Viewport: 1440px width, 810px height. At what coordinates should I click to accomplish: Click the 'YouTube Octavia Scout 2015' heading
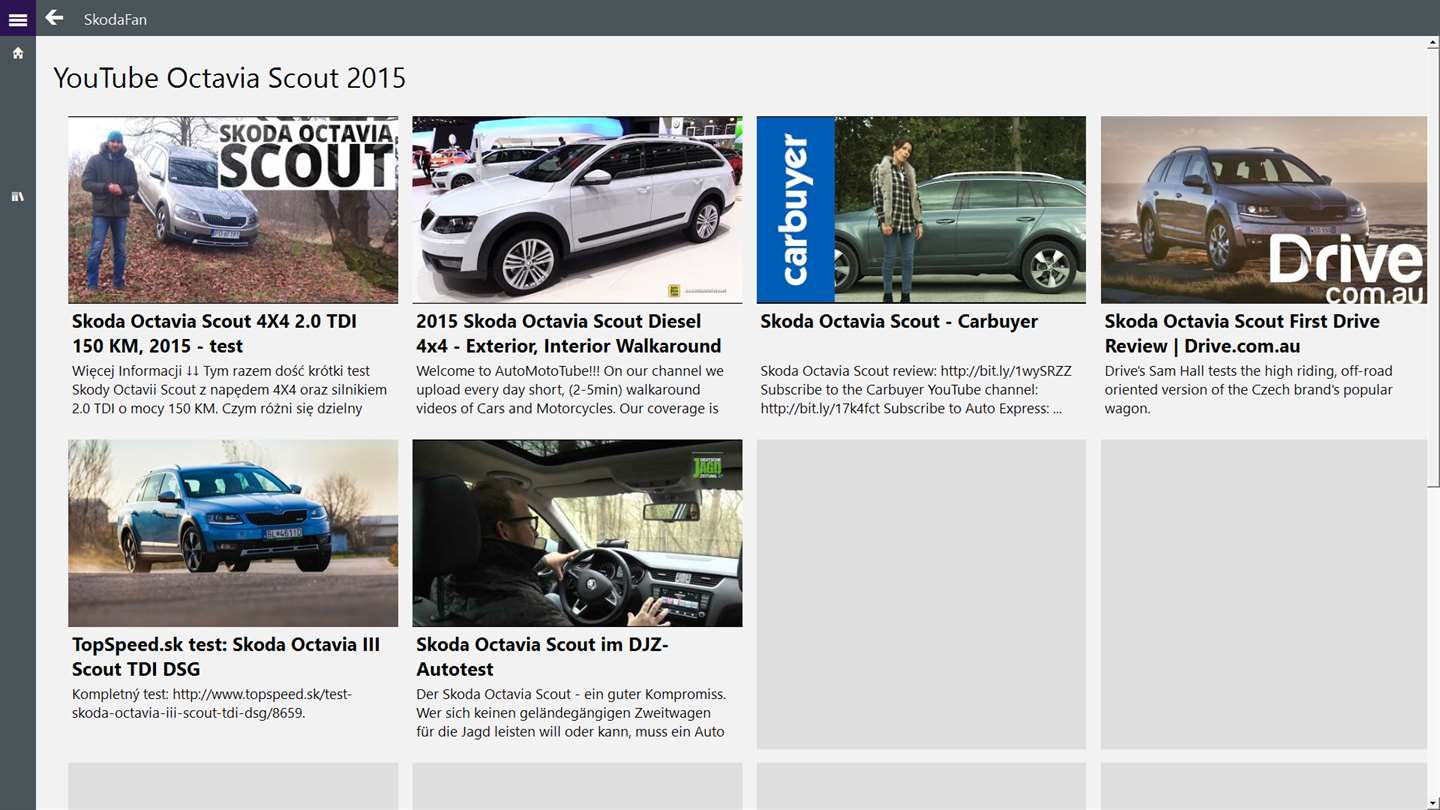pos(230,78)
